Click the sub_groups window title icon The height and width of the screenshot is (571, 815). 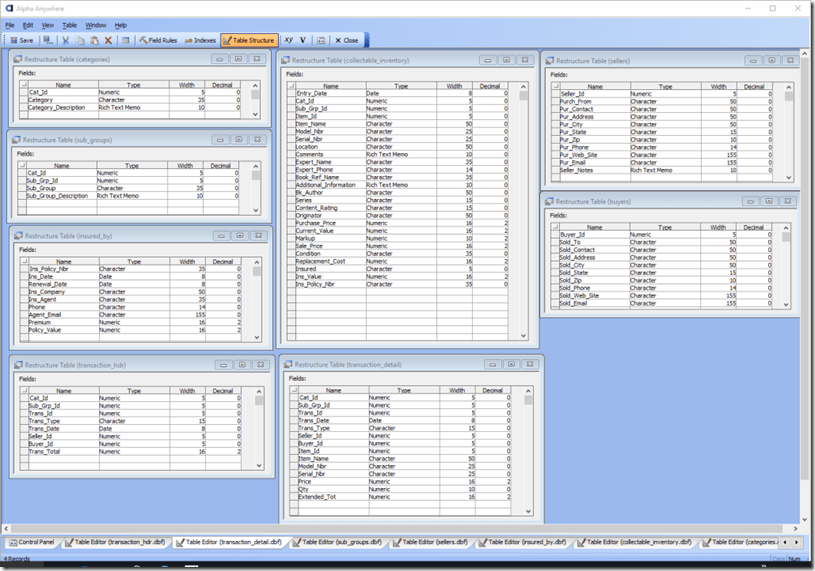coord(16,140)
